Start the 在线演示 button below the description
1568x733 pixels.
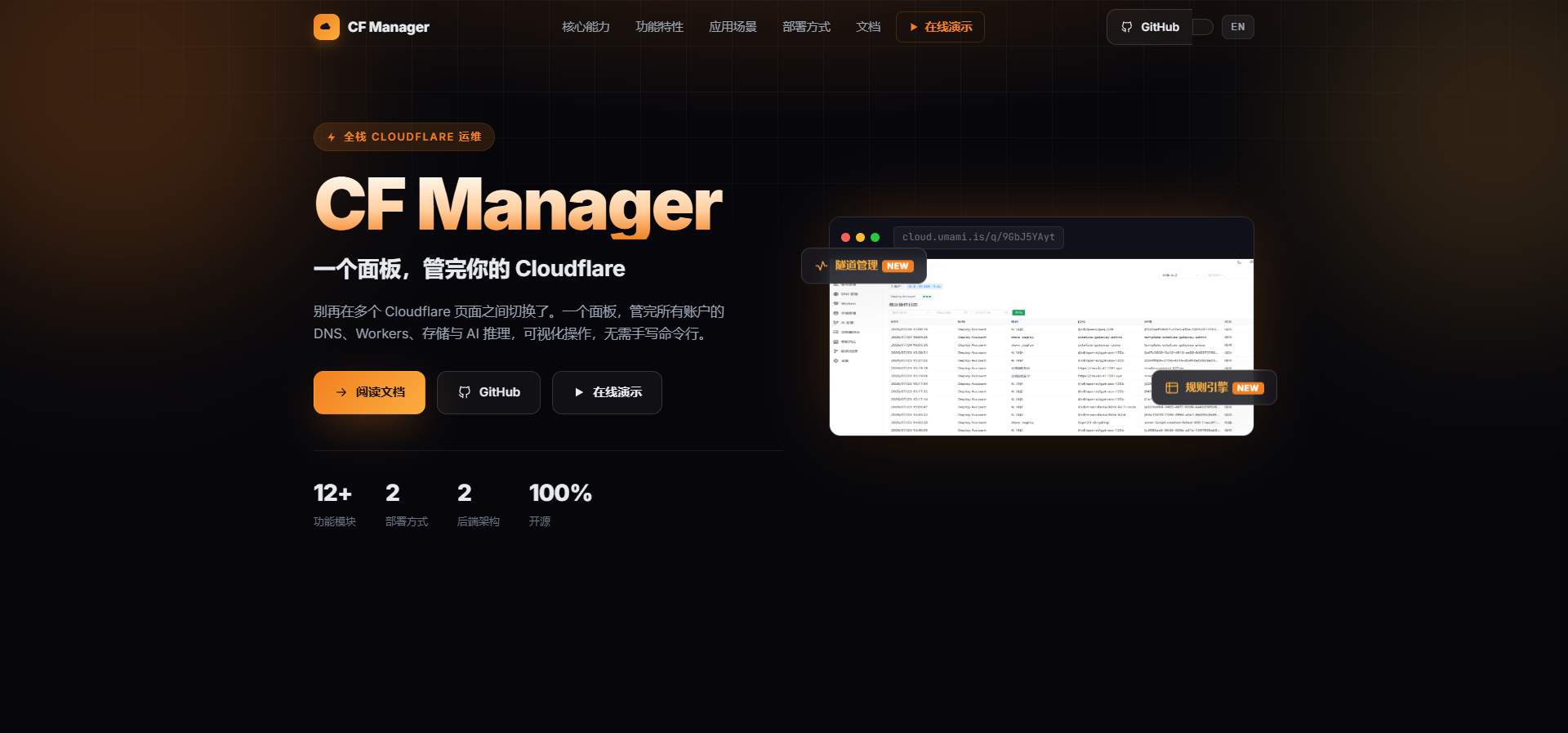(607, 392)
